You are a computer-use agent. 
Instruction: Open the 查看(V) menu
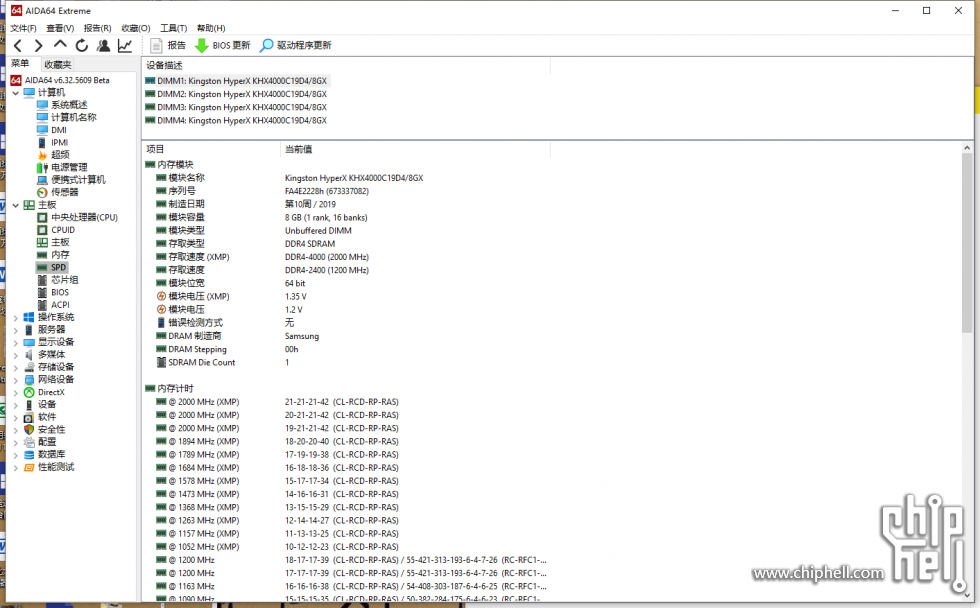[60, 28]
